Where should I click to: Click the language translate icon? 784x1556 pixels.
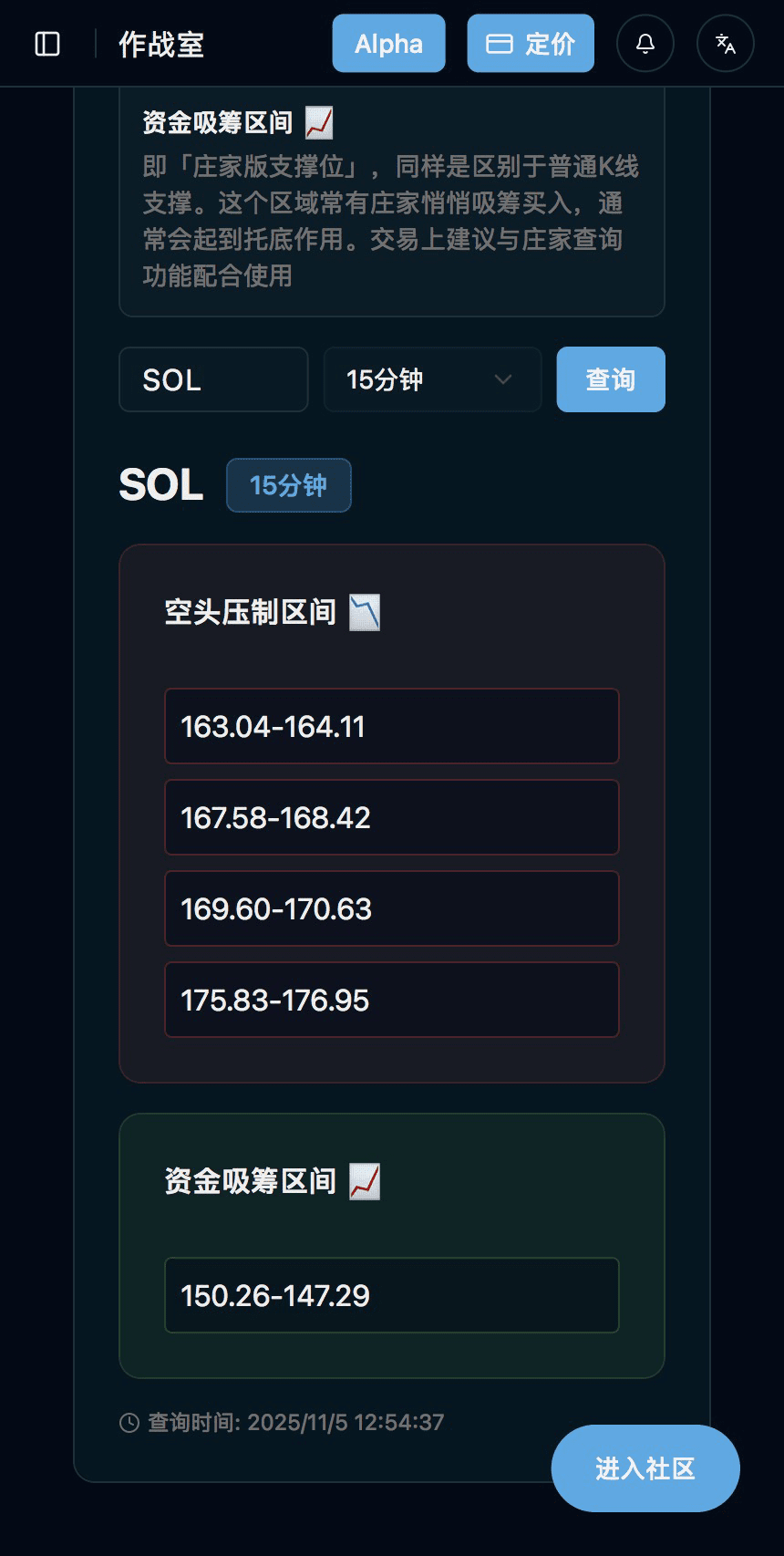point(726,44)
